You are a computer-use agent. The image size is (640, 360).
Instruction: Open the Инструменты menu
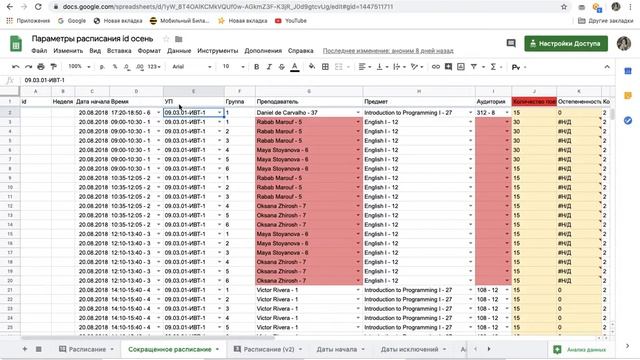coord(218,51)
